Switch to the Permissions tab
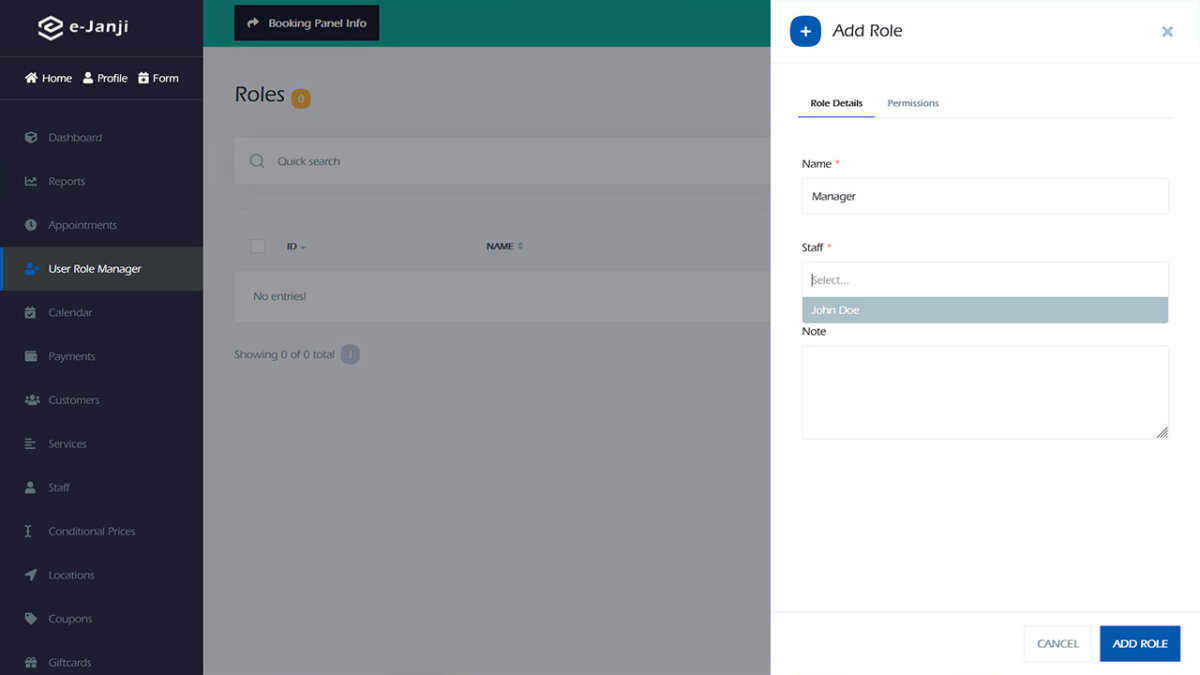Image resolution: width=1200 pixels, height=675 pixels. [x=913, y=103]
